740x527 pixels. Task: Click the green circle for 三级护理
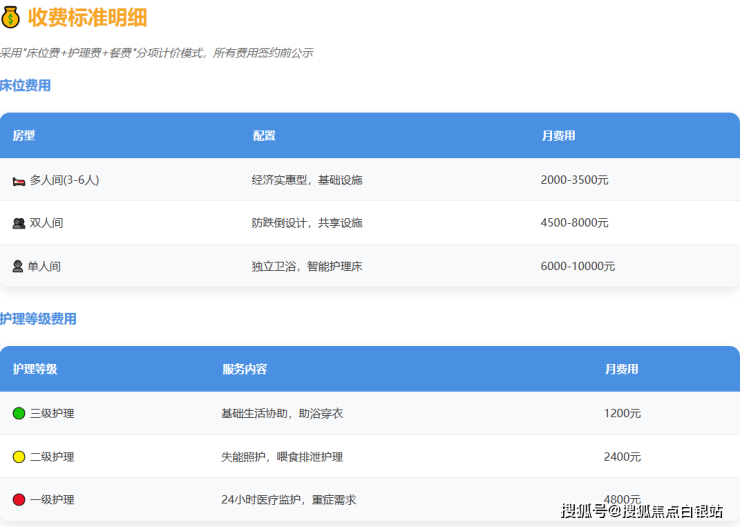(x=19, y=413)
